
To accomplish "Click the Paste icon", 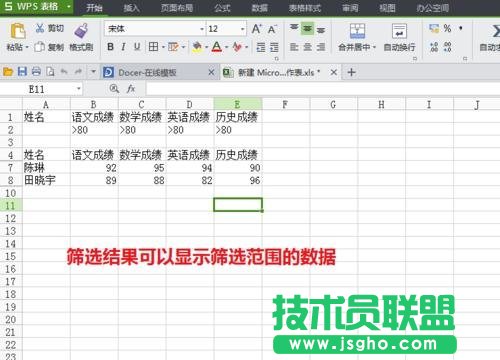I will click(18, 31).
